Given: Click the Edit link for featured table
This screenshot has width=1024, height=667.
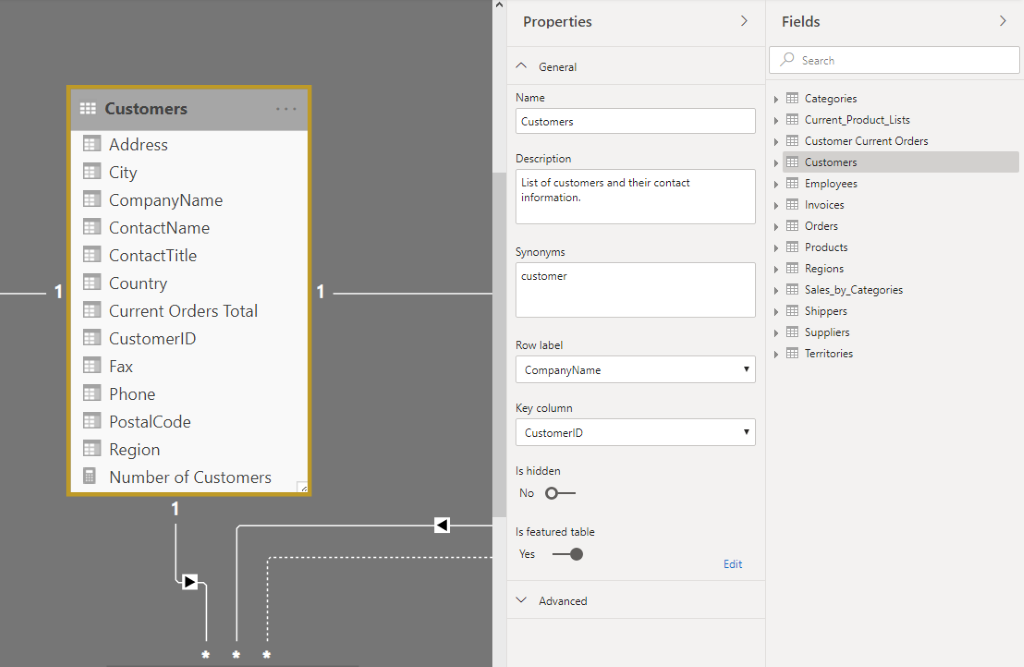Looking at the screenshot, I should pos(733,564).
